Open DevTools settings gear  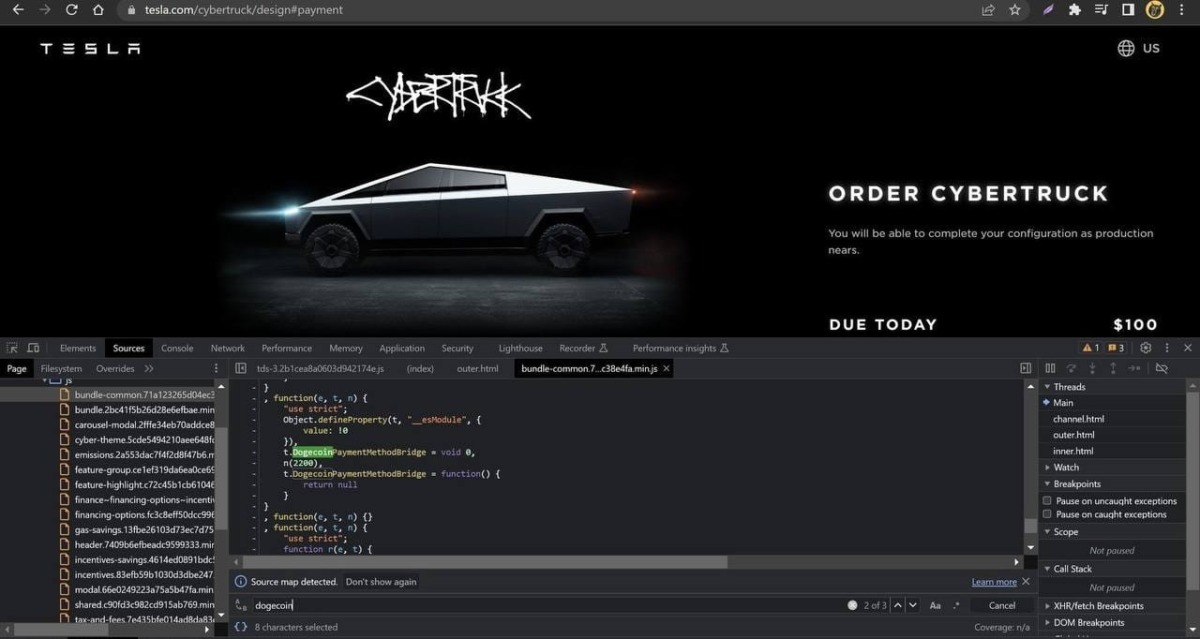click(x=1146, y=348)
